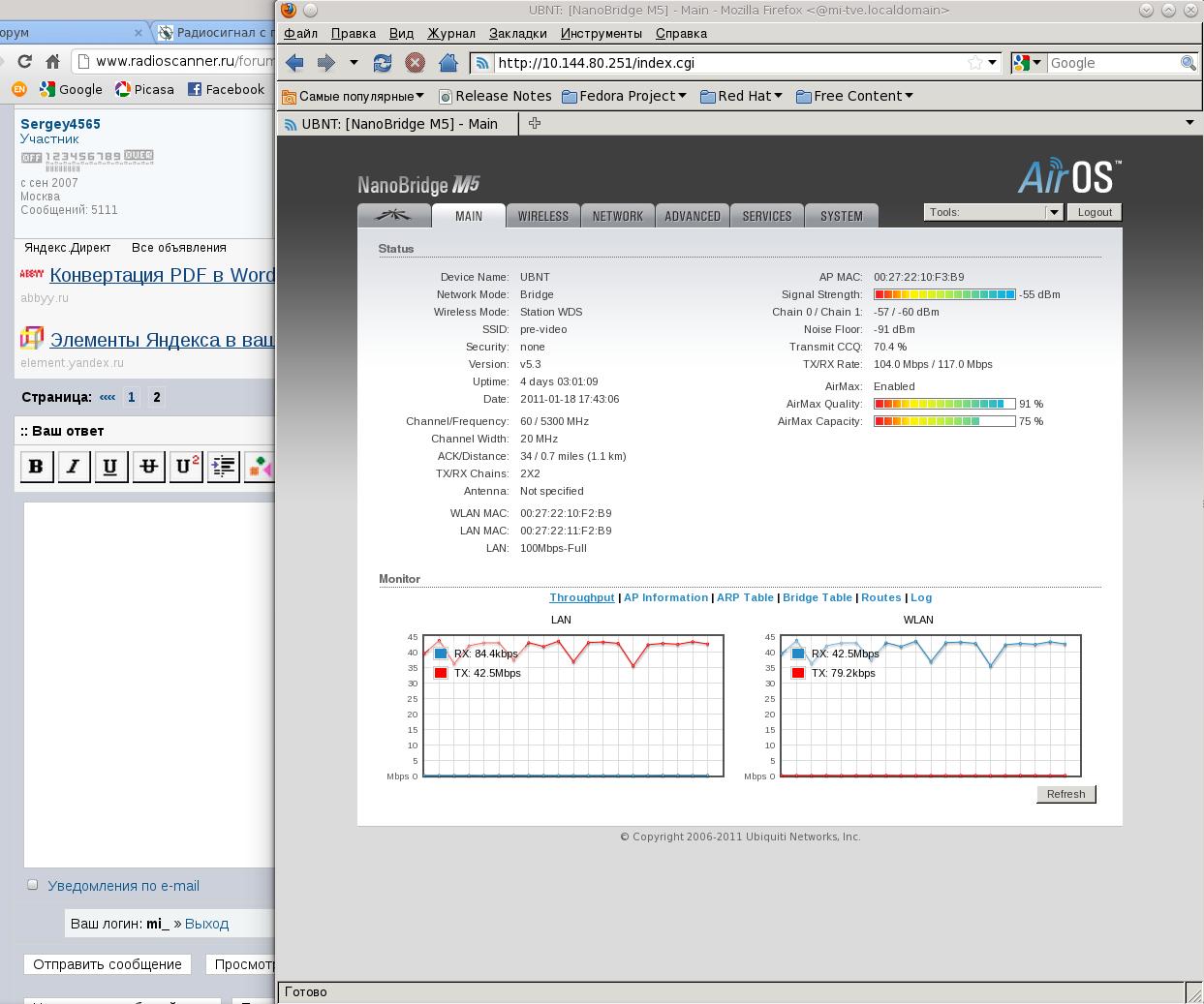This screenshot has height=1004, width=1204.
Task: Go back with Firefox back arrow
Action: (294, 63)
